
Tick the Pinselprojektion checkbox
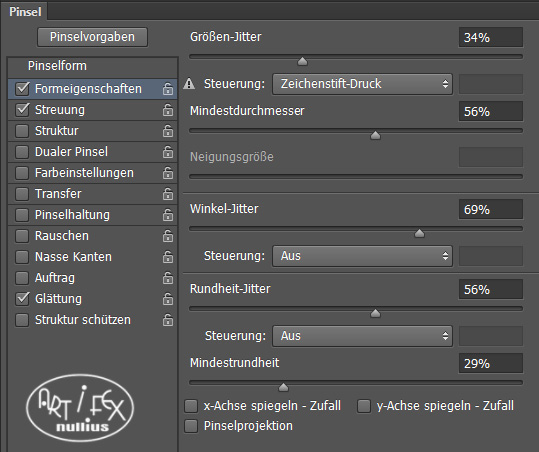[x=191, y=426]
